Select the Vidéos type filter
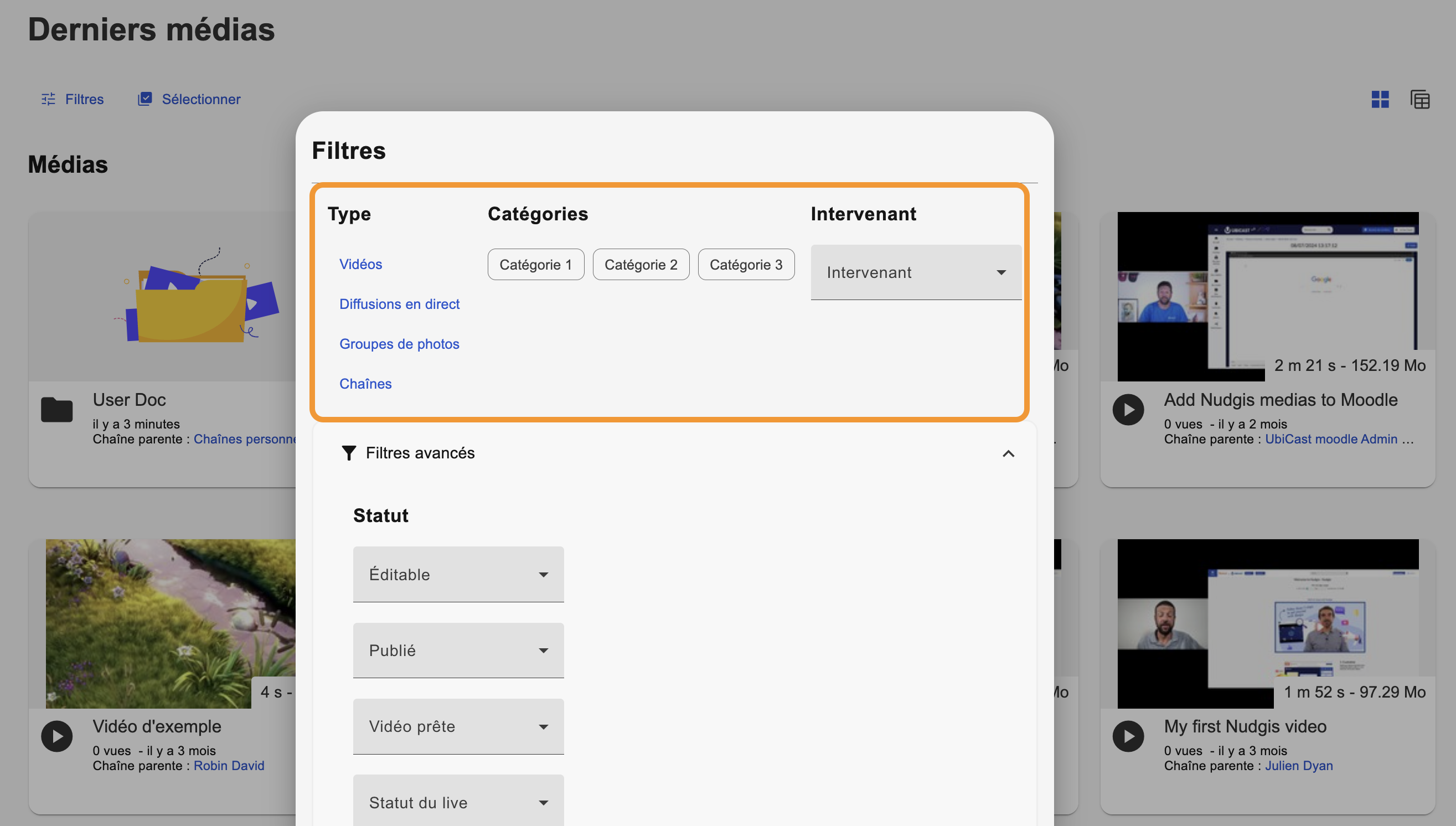Image resolution: width=1456 pixels, height=826 pixels. click(361, 265)
